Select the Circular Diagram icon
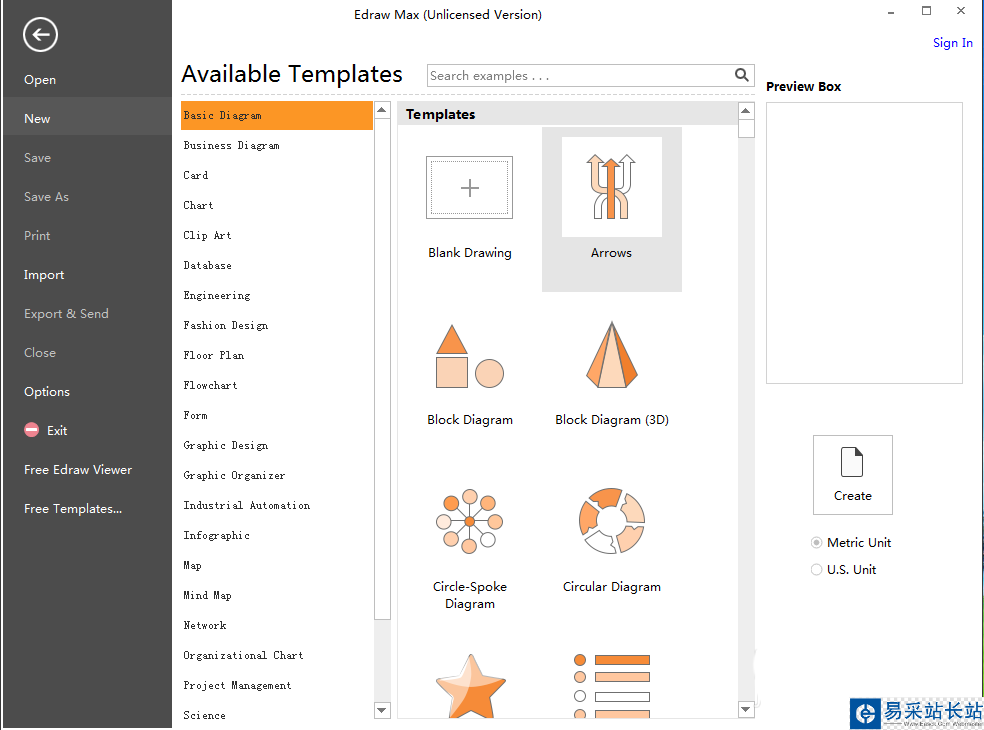The image size is (984, 730). pos(612,520)
